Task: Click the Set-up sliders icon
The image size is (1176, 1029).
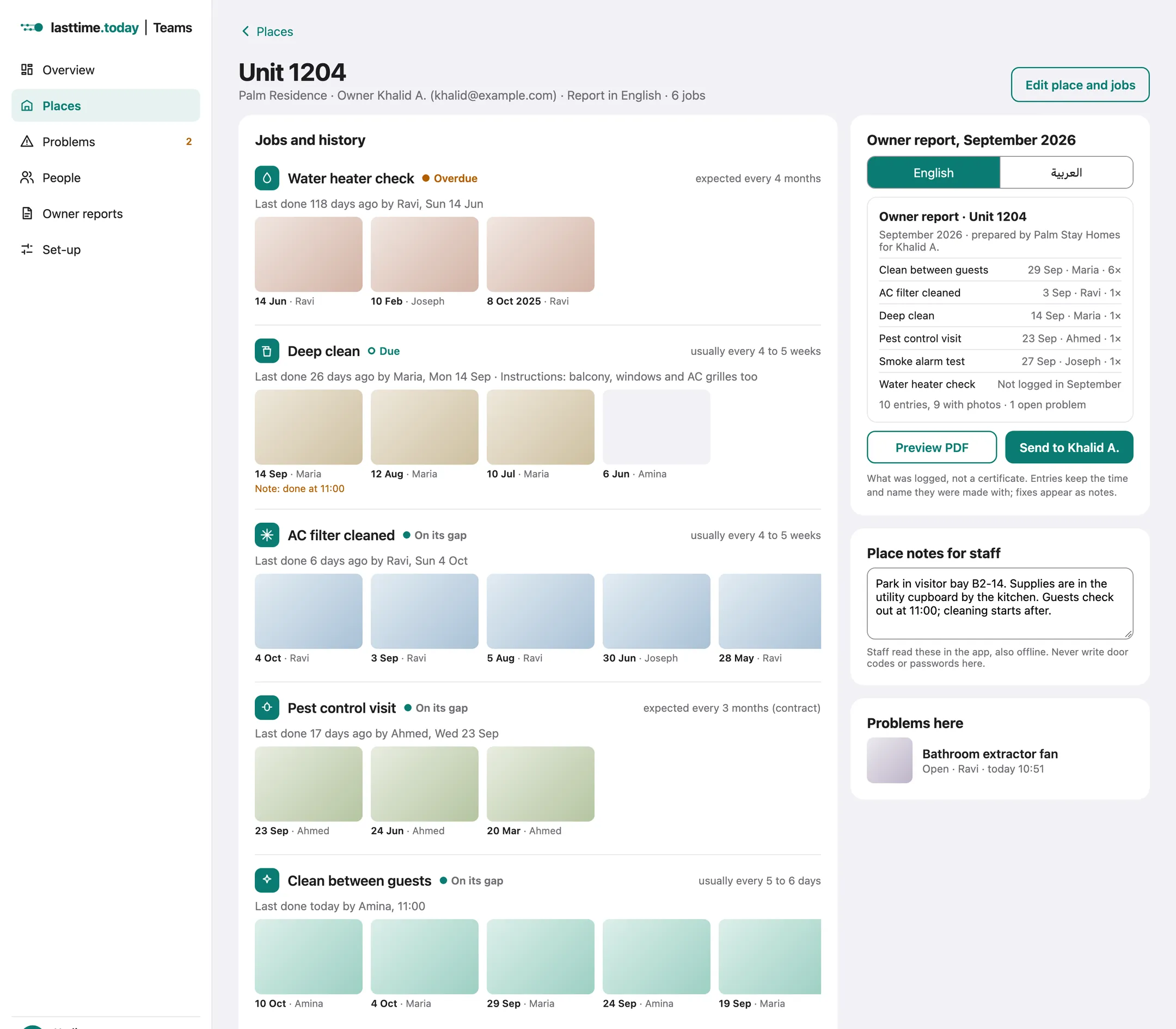Action: (27, 249)
